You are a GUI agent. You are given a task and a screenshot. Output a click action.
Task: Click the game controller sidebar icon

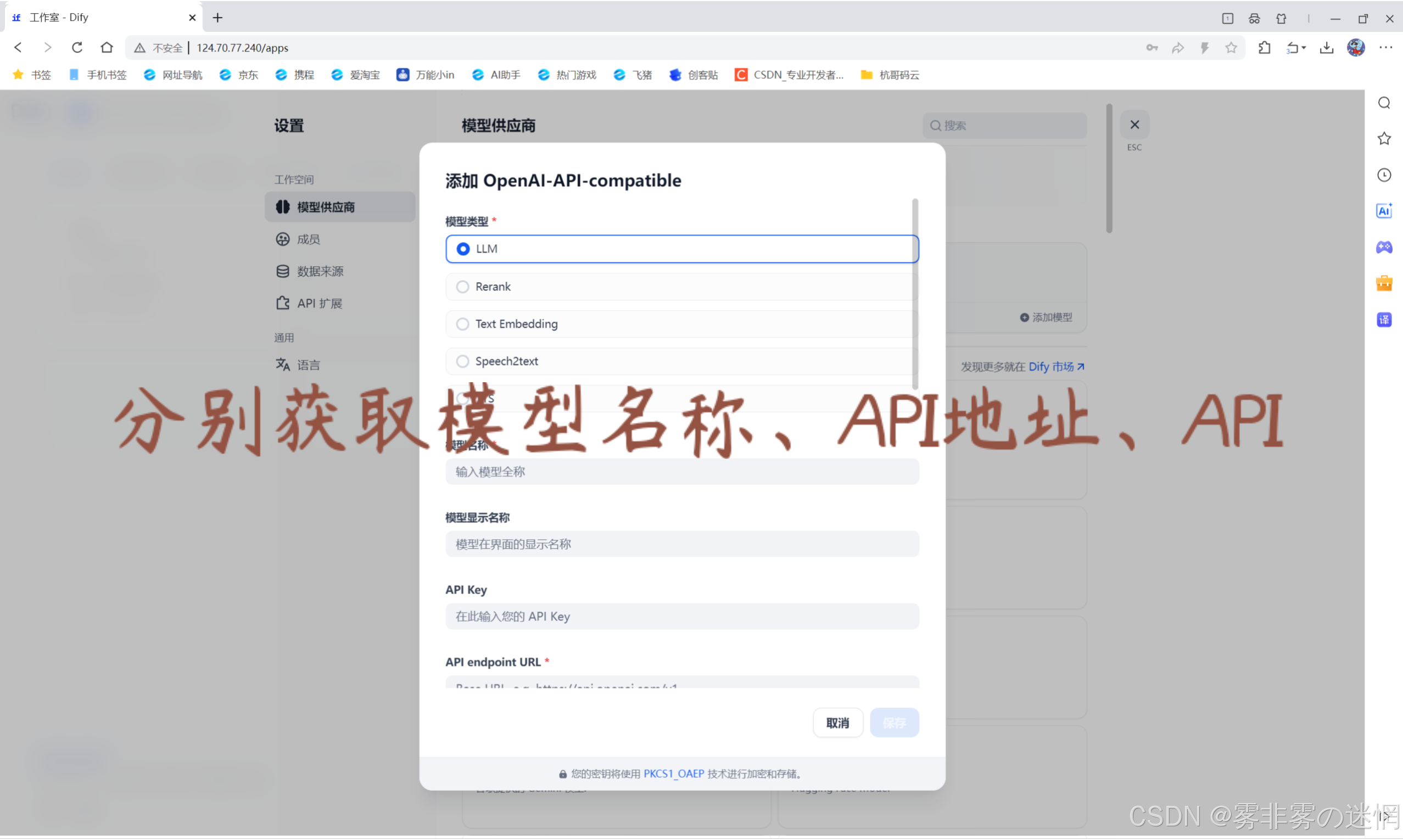pyautogui.click(x=1384, y=248)
